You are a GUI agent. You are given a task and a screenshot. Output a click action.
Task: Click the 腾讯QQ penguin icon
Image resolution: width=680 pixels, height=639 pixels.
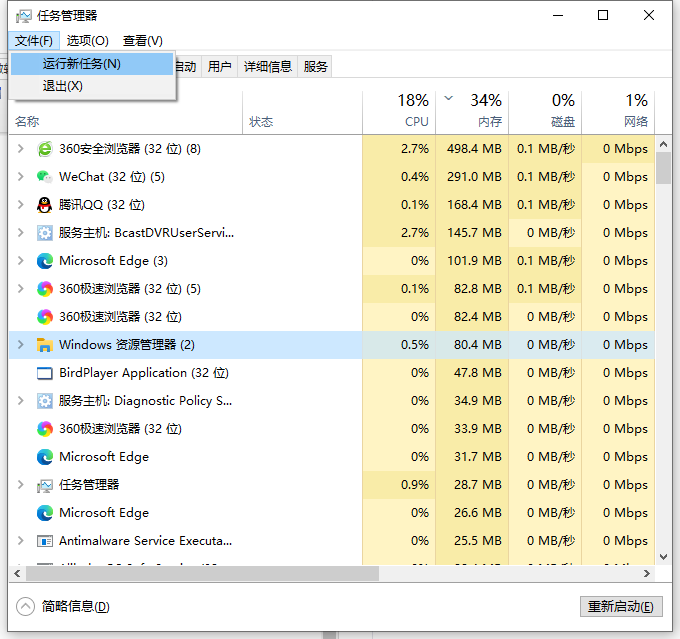(45, 205)
